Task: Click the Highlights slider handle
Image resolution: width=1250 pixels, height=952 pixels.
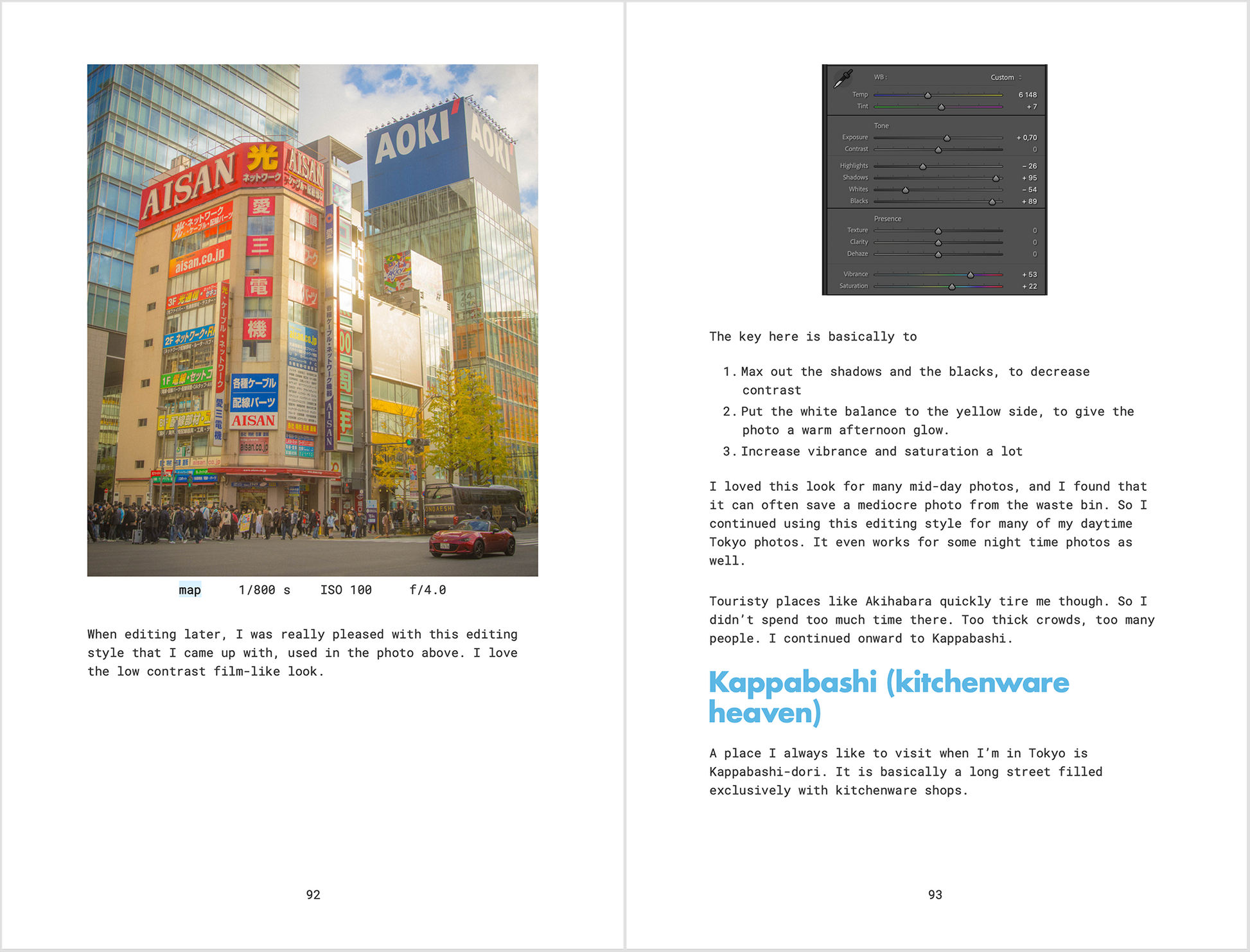Action: (x=923, y=166)
